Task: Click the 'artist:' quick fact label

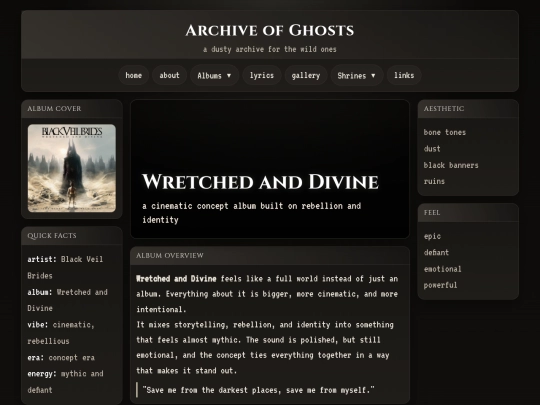Action: (42, 259)
